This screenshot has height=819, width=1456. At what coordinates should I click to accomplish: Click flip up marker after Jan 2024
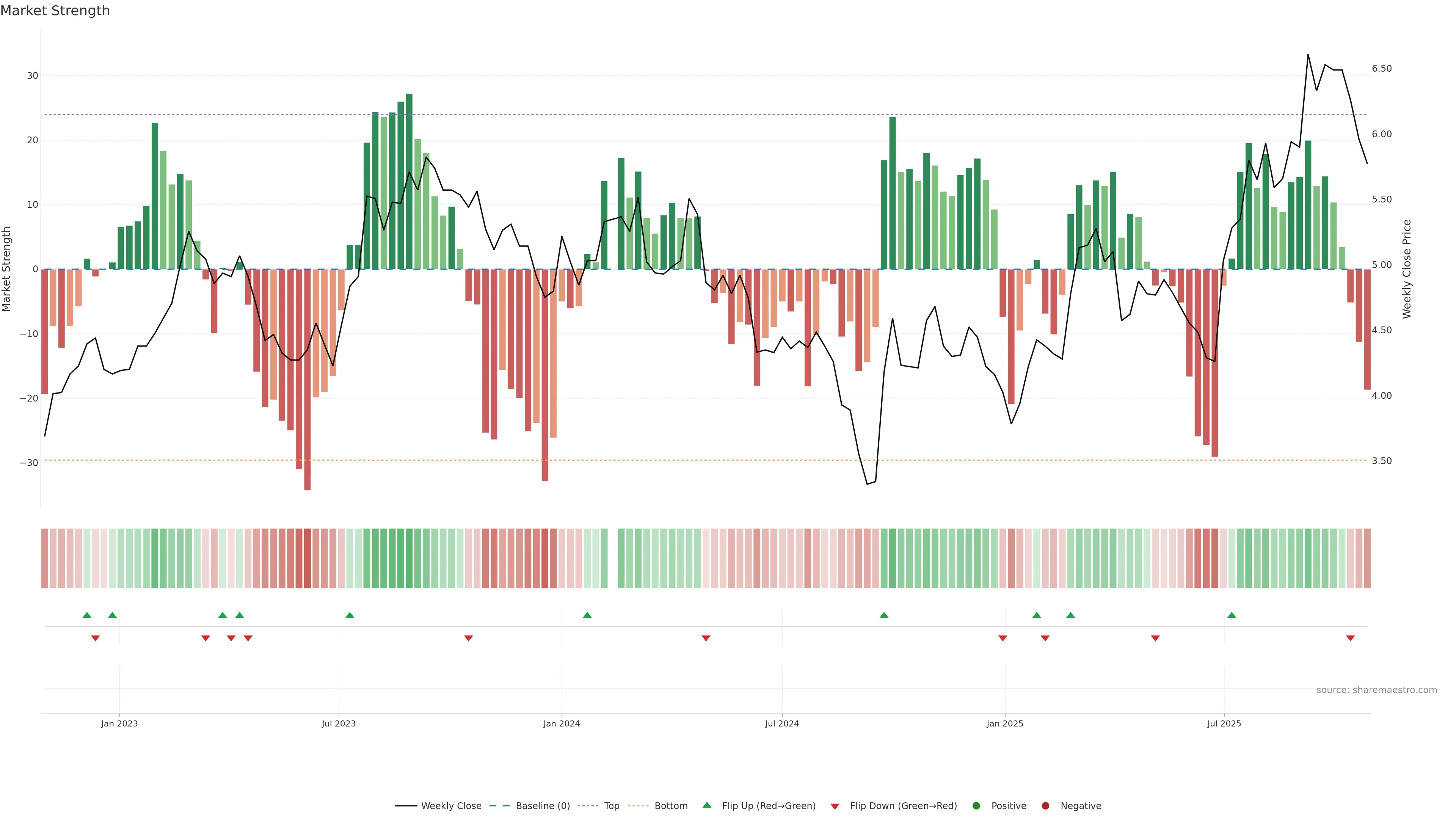587,615
